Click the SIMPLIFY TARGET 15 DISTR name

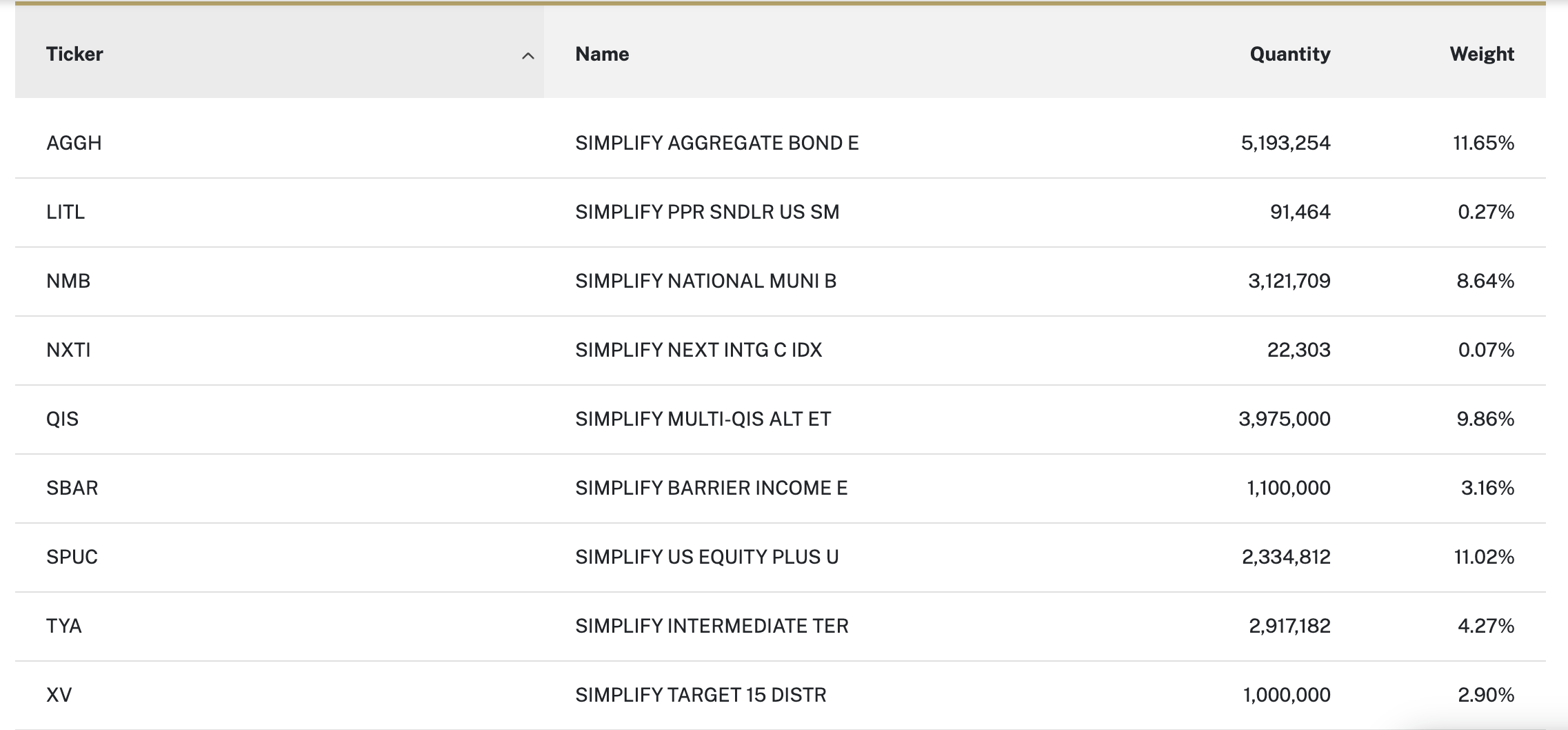pos(701,695)
